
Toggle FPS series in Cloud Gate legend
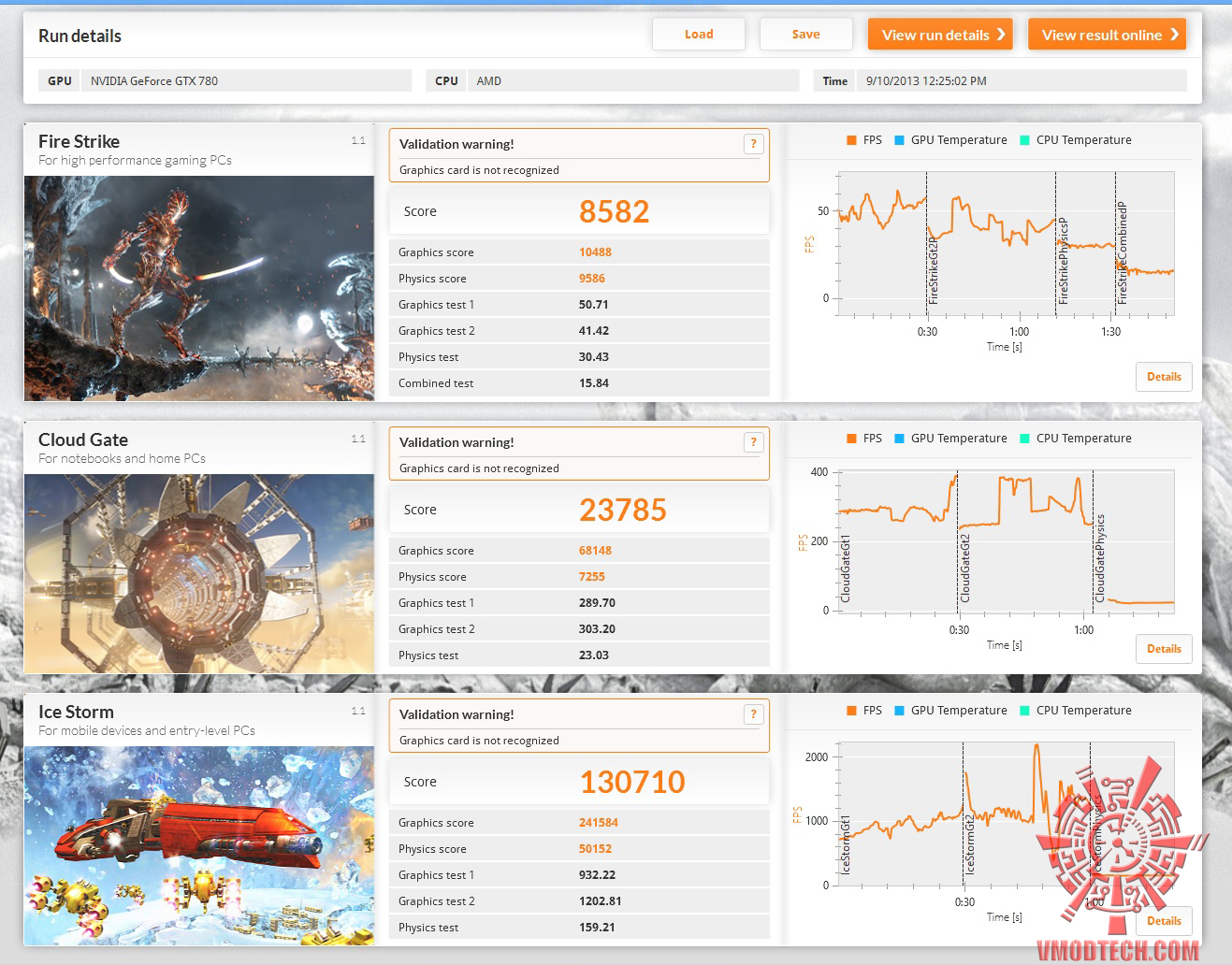point(864,439)
